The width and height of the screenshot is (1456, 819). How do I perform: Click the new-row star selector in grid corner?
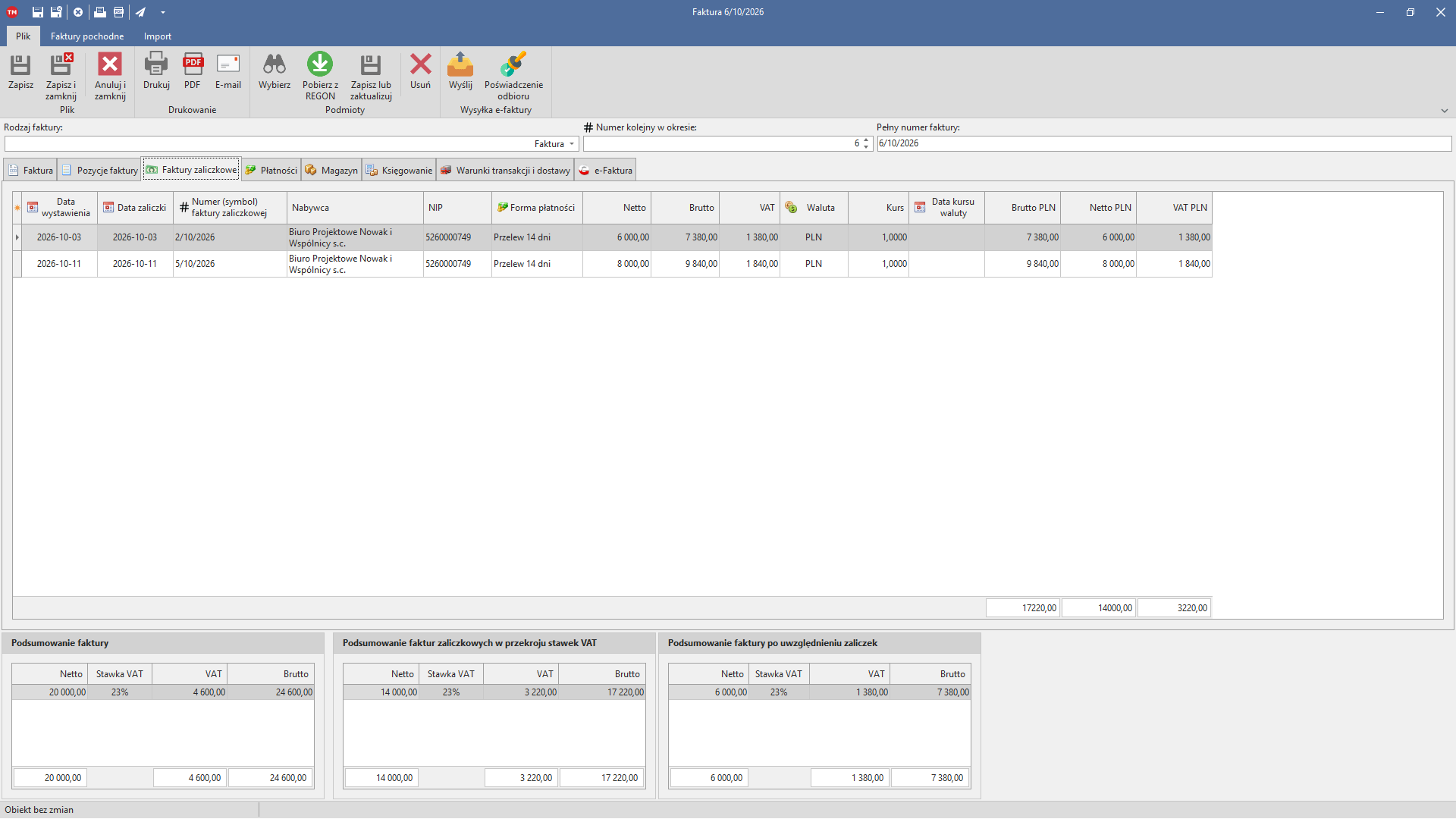tap(17, 208)
